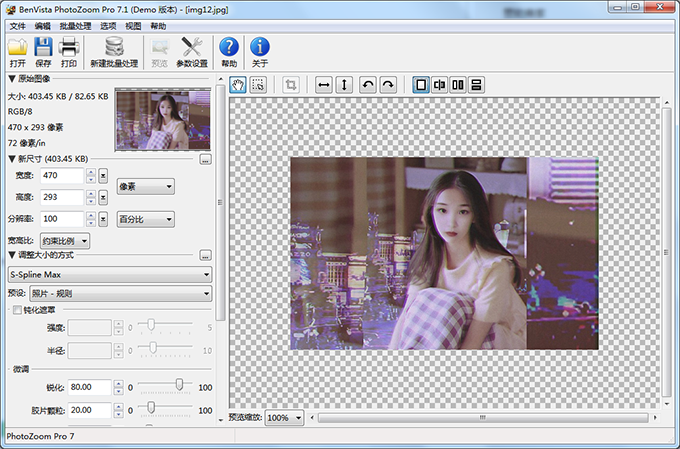This screenshot has height=449, width=680.
Task: Select the single preview window mode
Action: coord(421,85)
